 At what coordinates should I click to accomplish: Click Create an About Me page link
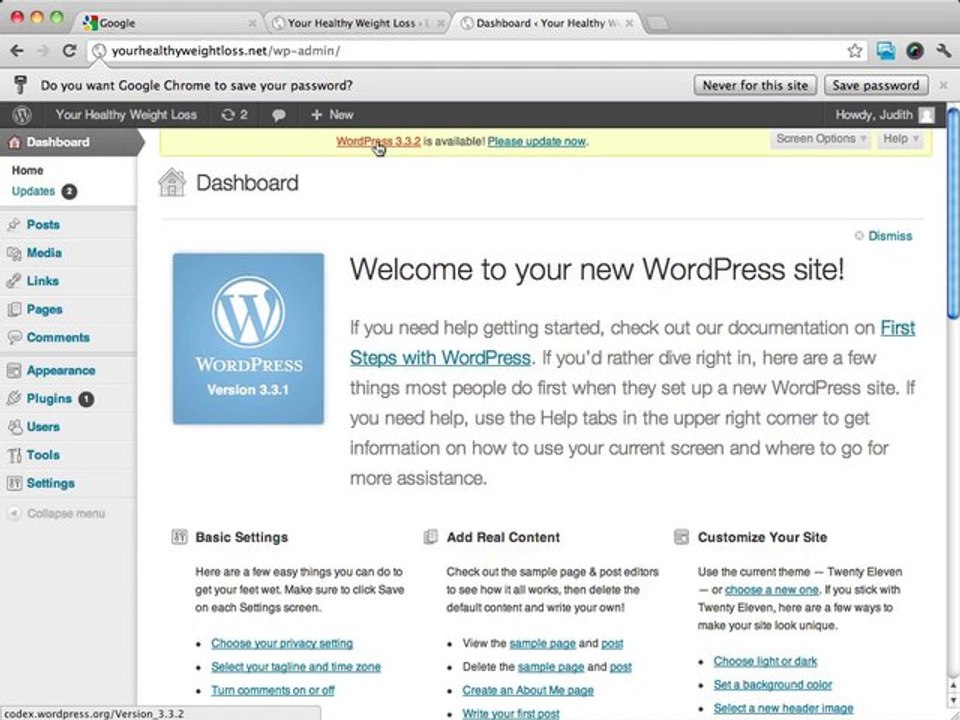point(528,690)
